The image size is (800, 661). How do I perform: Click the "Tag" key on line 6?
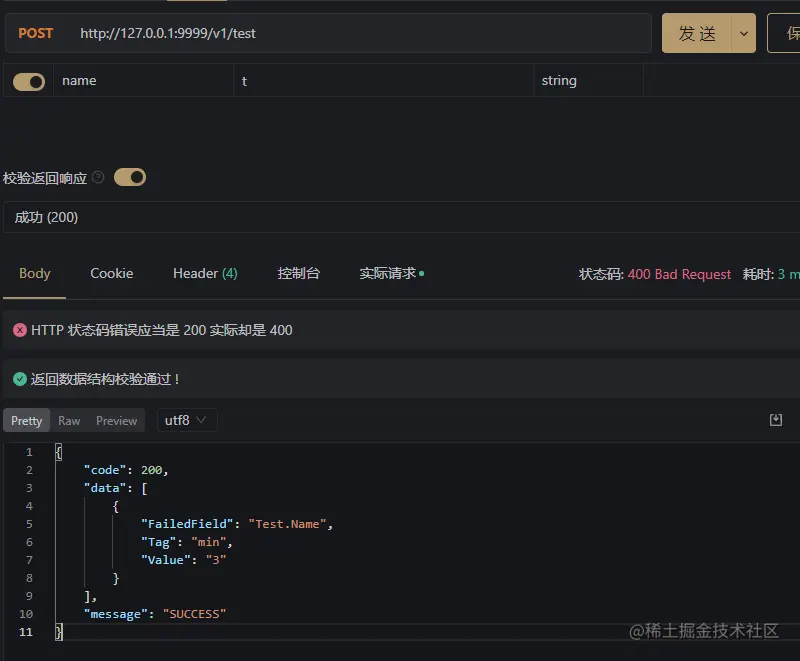pos(158,542)
